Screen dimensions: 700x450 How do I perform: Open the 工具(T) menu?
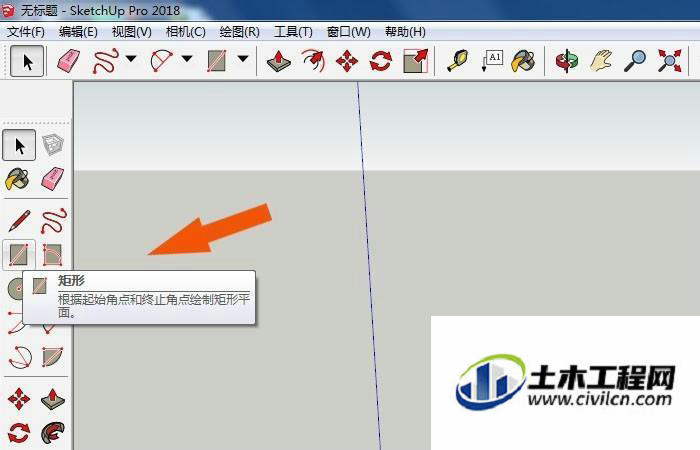pyautogui.click(x=293, y=32)
